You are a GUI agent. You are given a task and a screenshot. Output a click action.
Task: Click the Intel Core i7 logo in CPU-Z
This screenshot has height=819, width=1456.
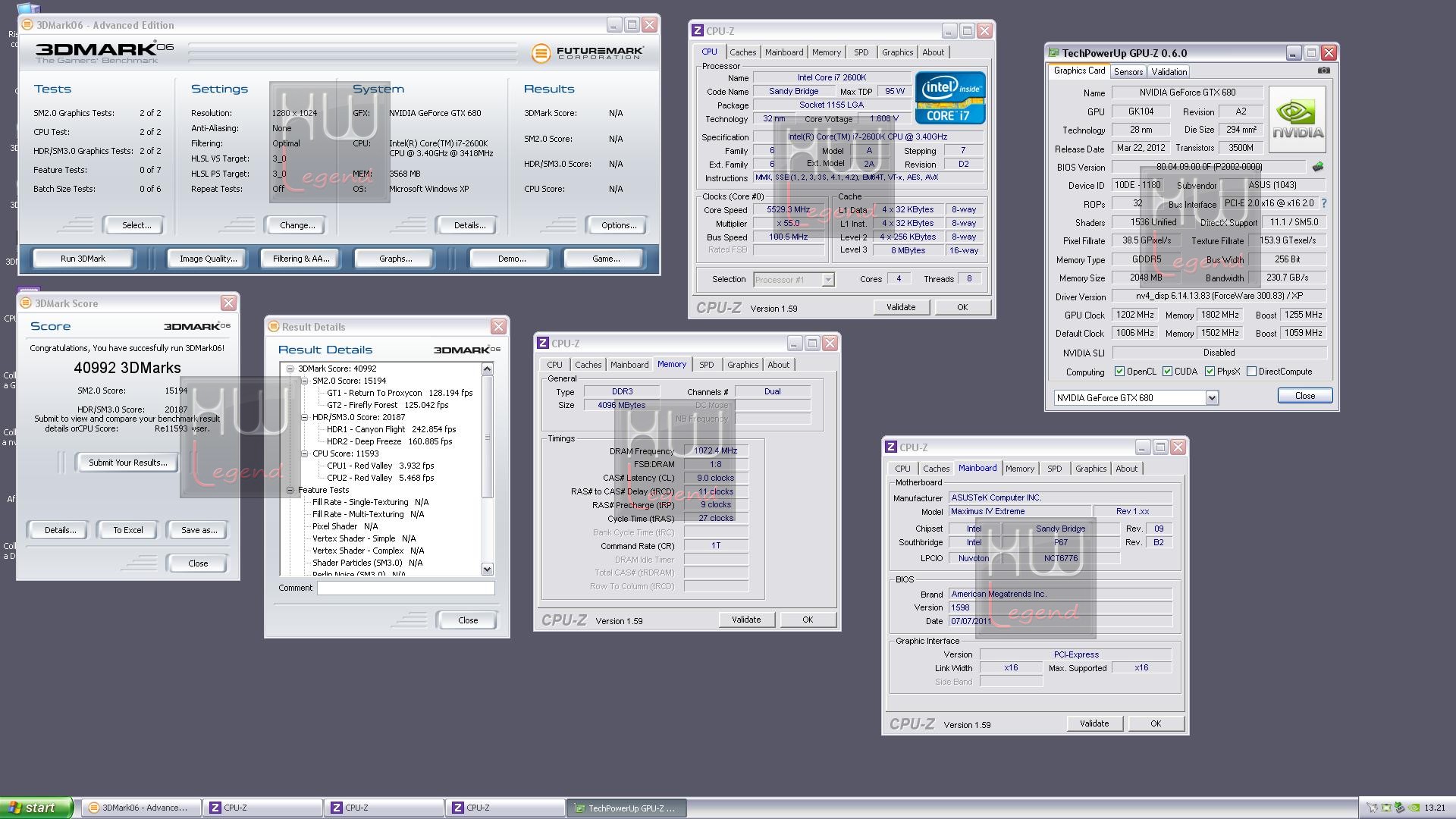[950, 98]
